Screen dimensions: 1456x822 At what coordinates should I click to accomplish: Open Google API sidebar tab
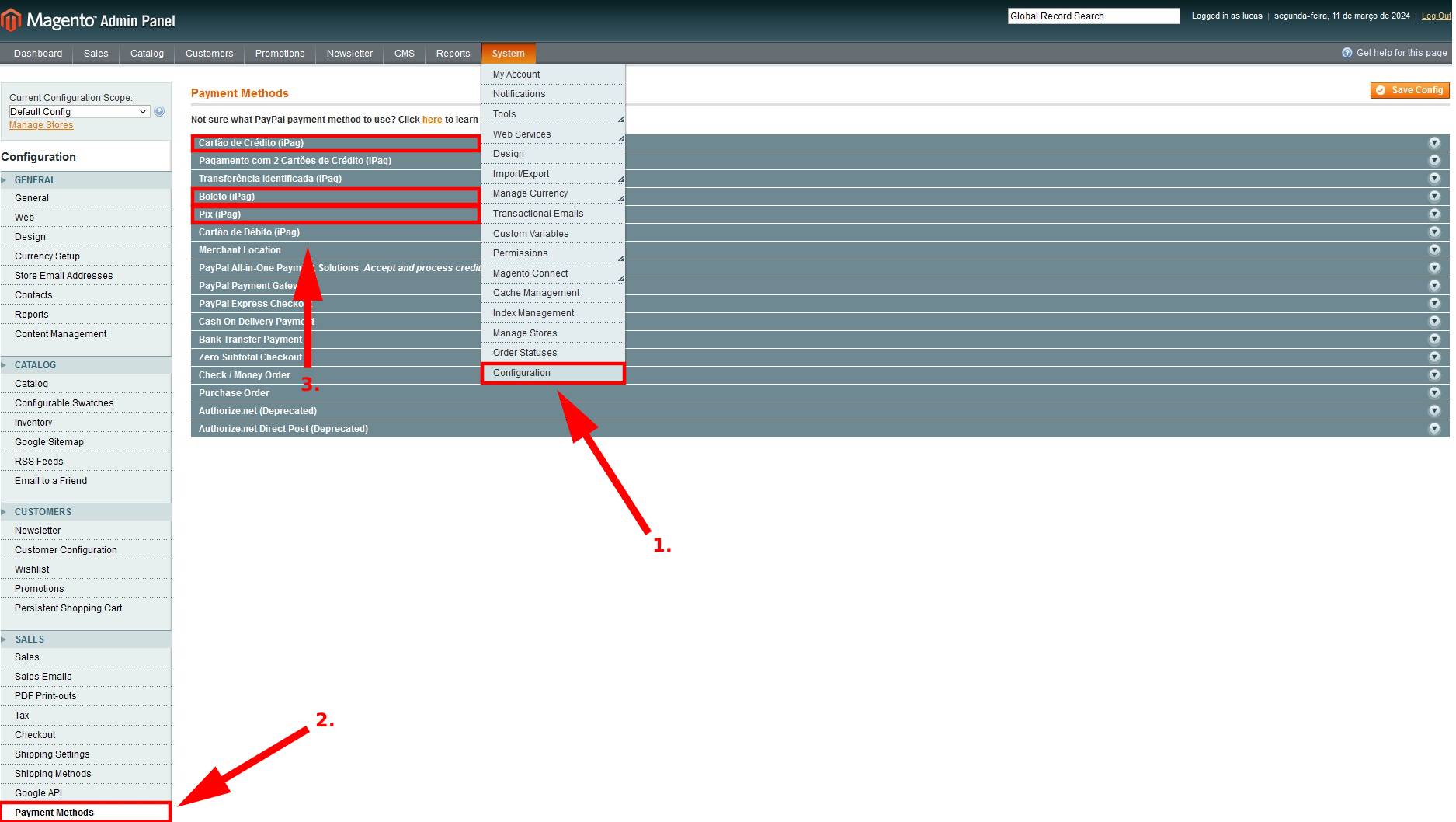(85, 793)
